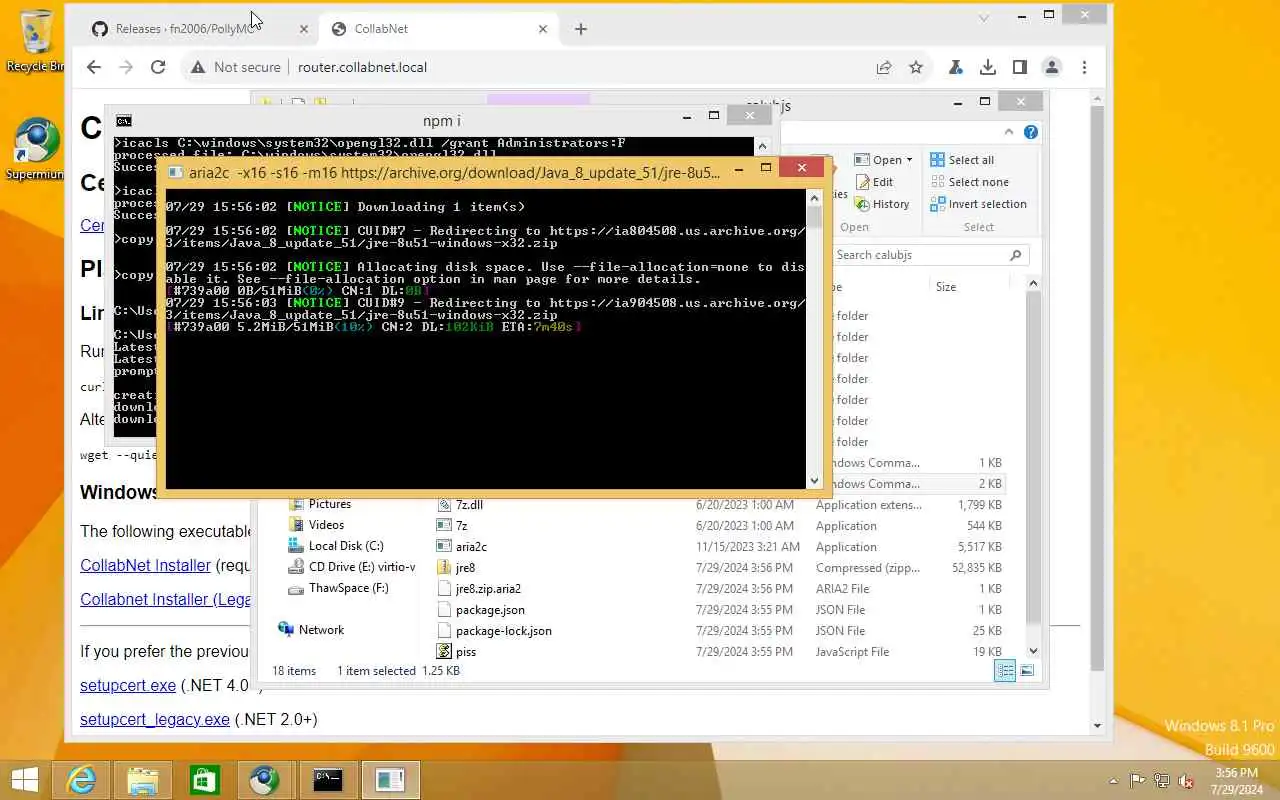
Task: Open the Chrome three-dot menu
Action: click(1084, 67)
